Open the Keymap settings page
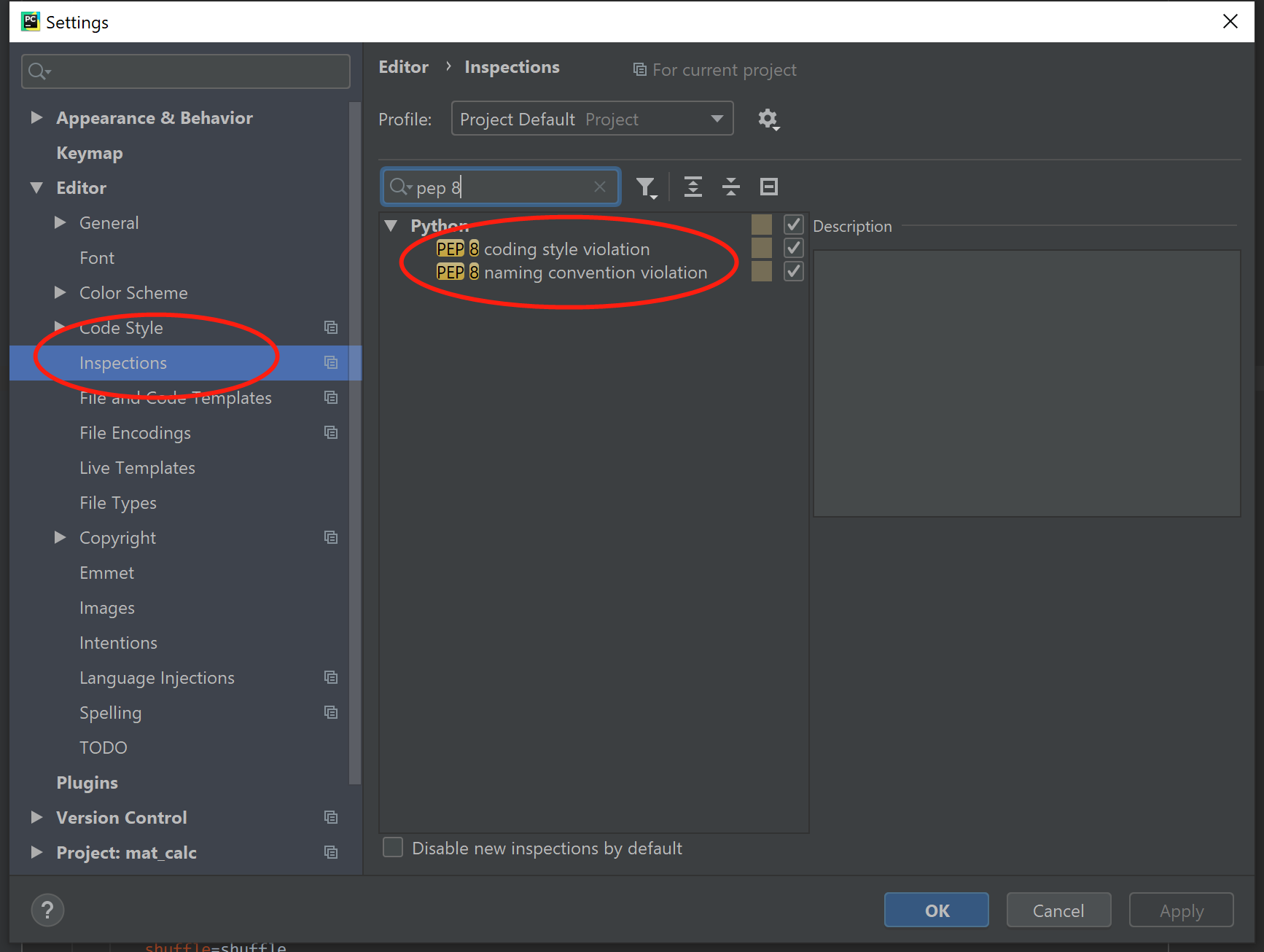The width and height of the screenshot is (1264, 952). point(89,153)
